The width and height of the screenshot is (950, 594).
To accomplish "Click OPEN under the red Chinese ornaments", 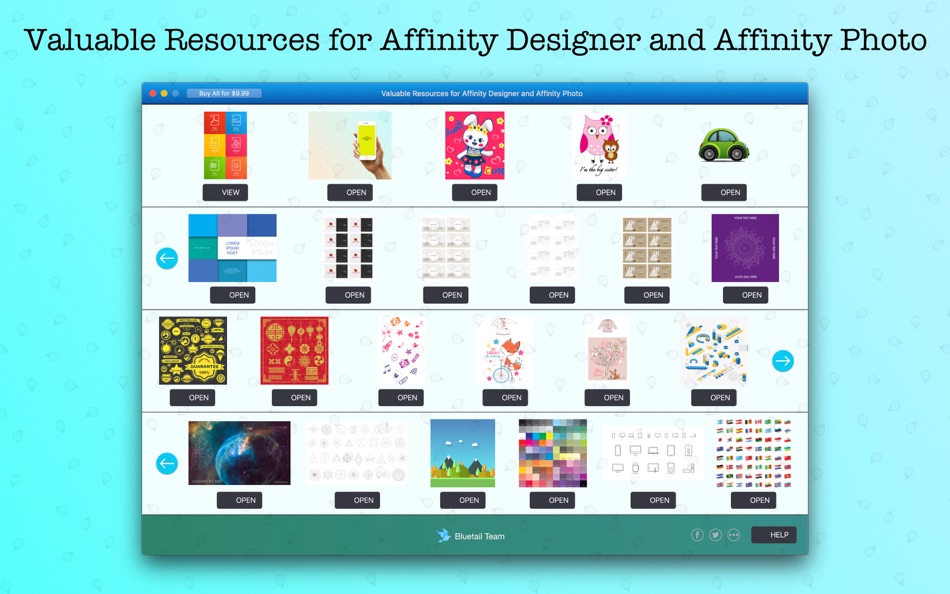I will tap(294, 398).
